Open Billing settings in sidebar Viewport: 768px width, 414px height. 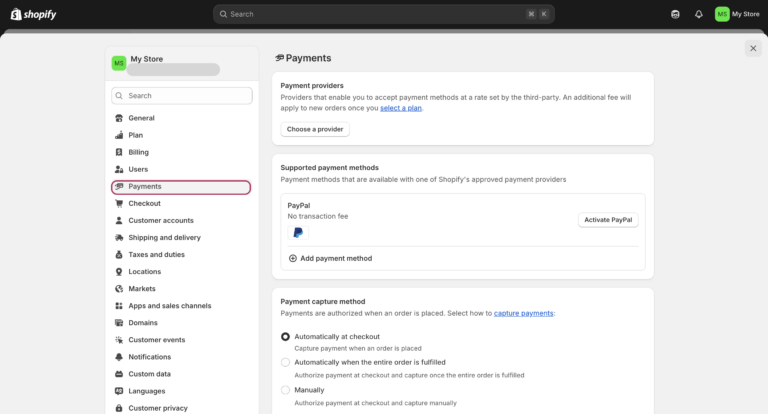coord(138,152)
